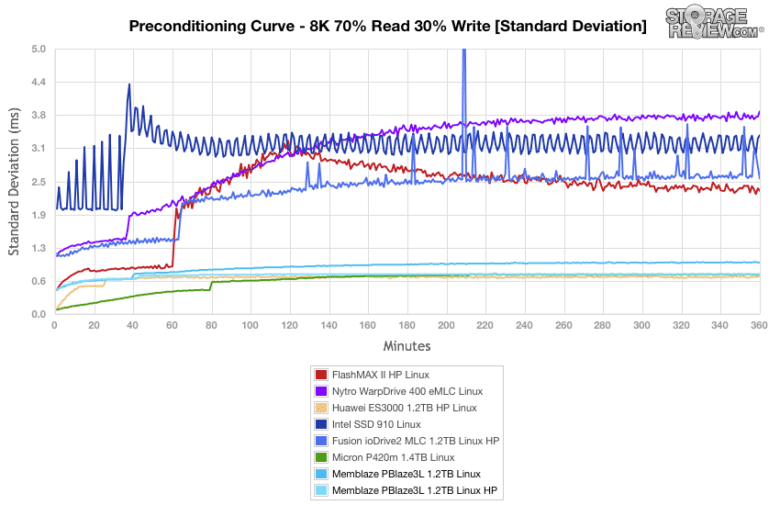Click the 220 minutes x-axis label
780x516 pixels.
click(x=485, y=325)
